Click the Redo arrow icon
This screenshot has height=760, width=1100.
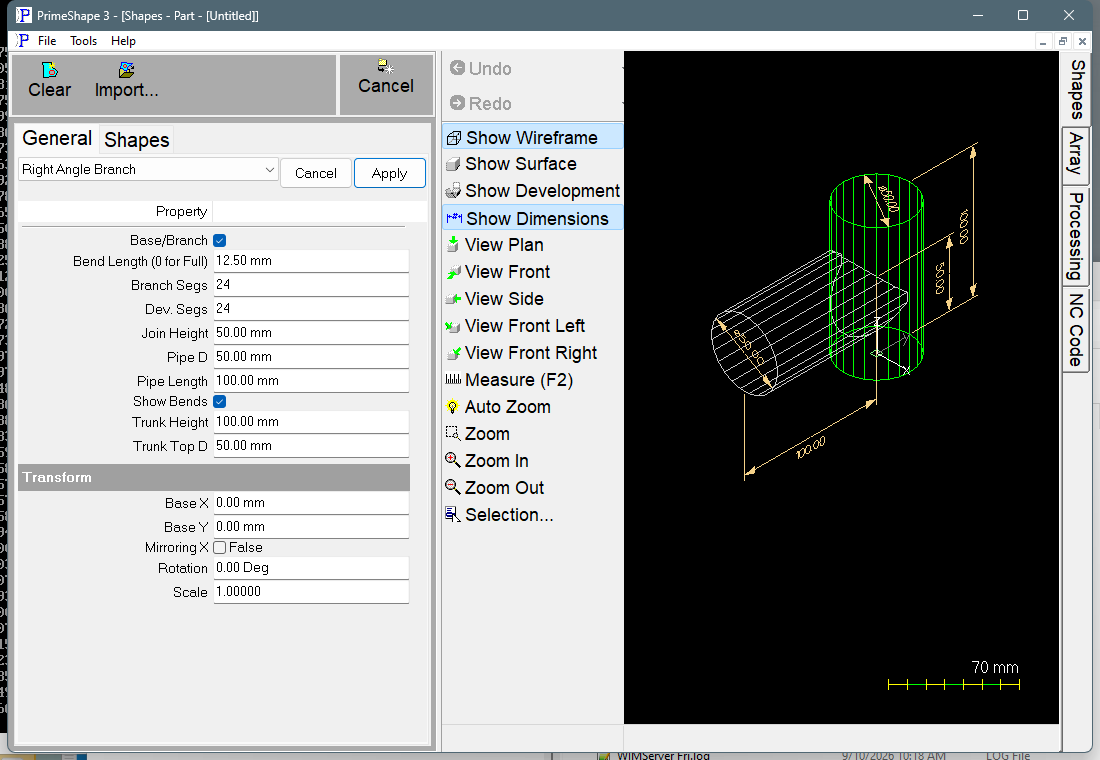[457, 103]
